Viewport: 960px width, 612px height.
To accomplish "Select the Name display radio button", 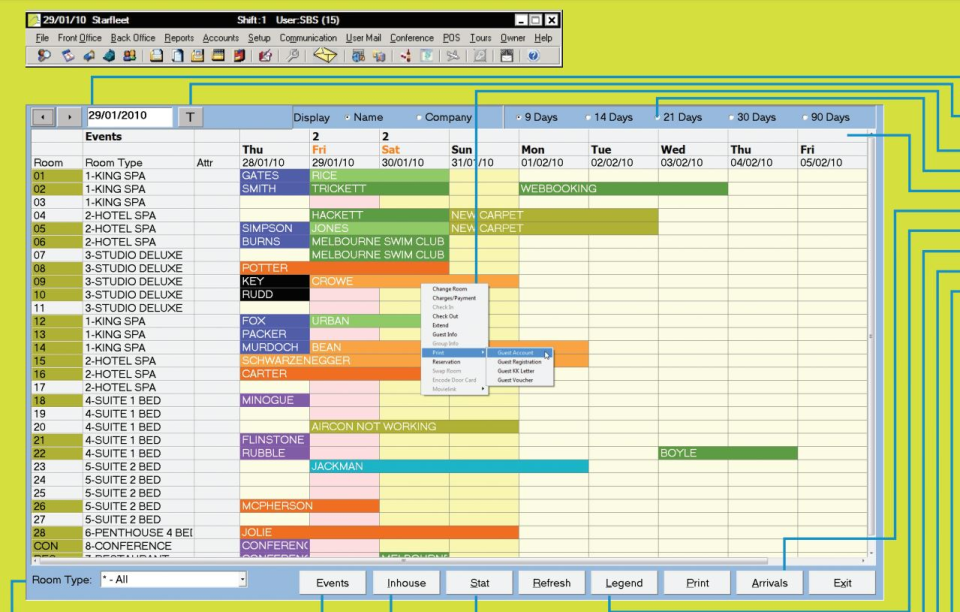I will (x=348, y=118).
